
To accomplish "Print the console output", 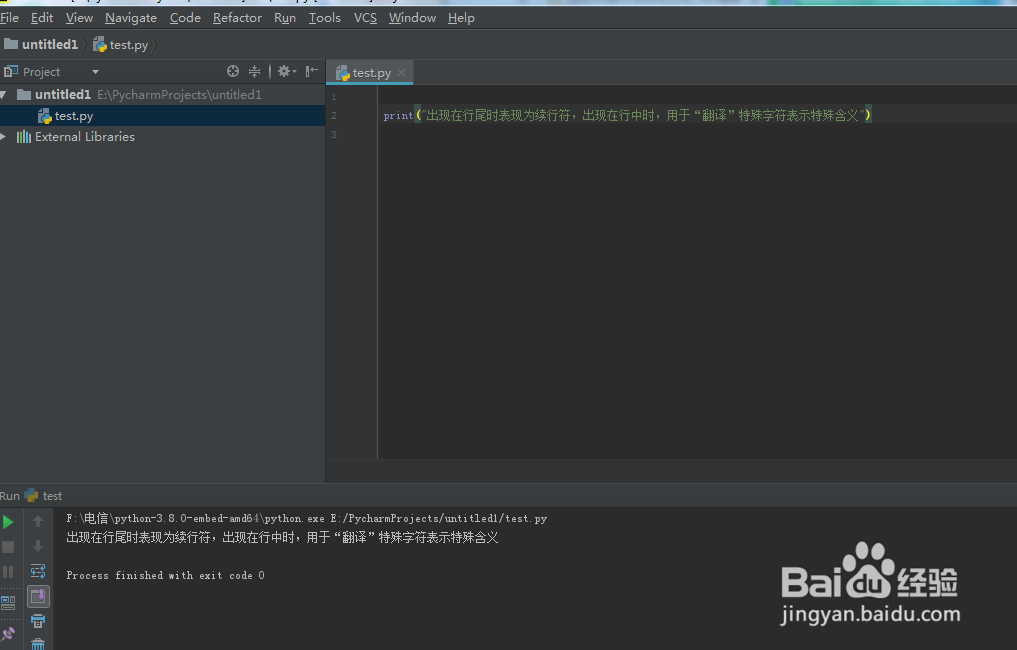I will pyautogui.click(x=38, y=621).
